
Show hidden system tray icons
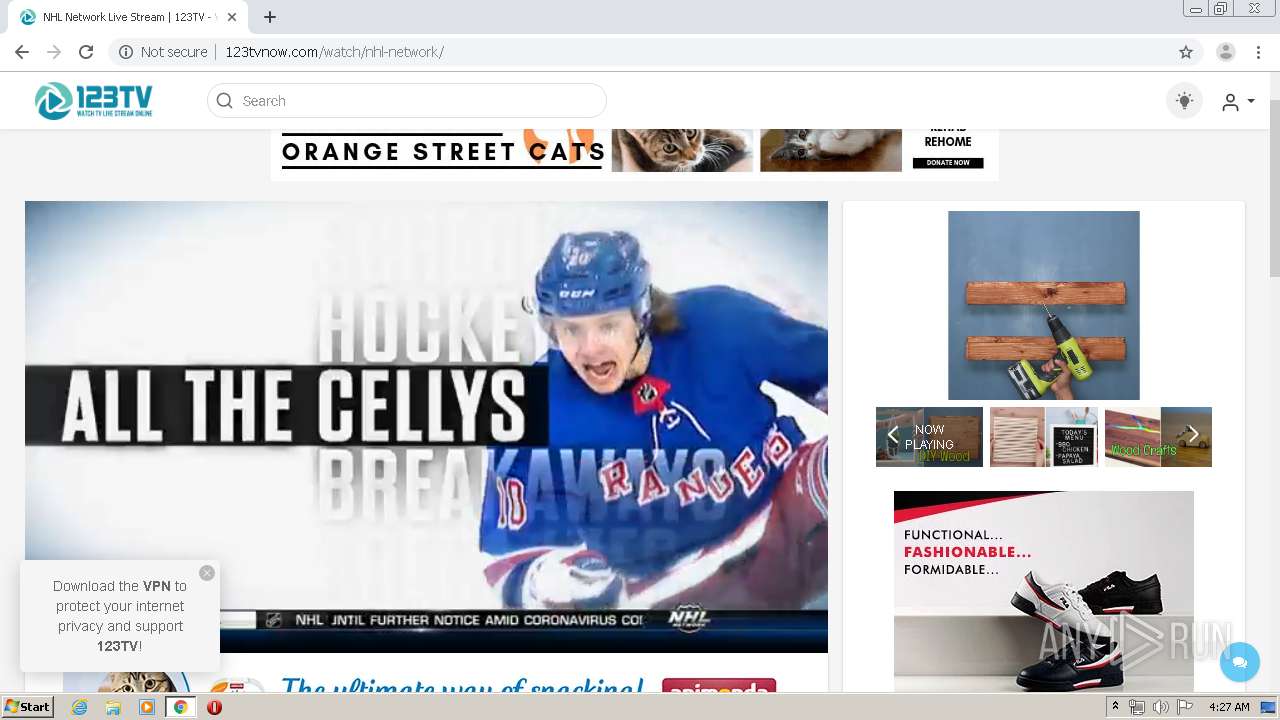click(x=1116, y=707)
